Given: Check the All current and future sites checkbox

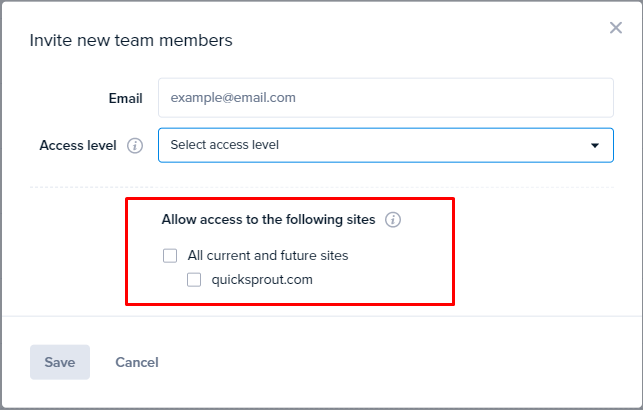Looking at the screenshot, I should (170, 255).
